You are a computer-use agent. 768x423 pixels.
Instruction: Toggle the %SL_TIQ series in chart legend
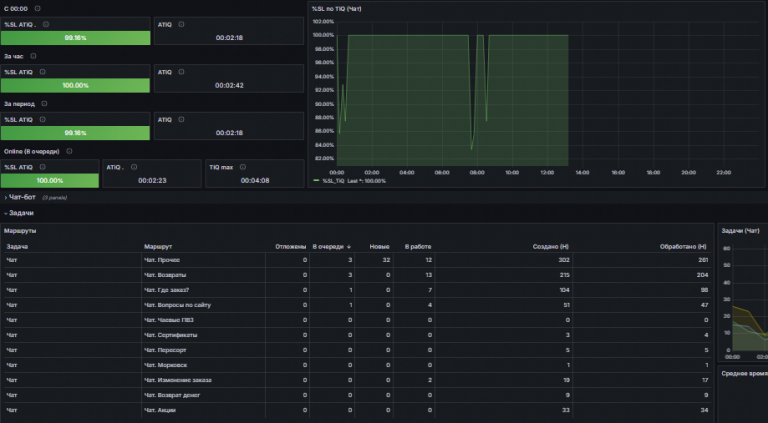[333, 181]
